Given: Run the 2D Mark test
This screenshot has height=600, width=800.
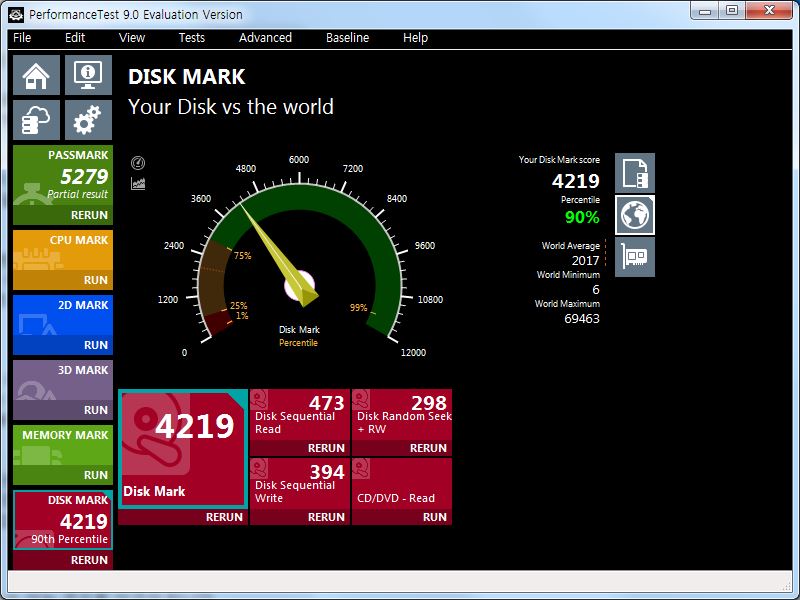Looking at the screenshot, I should [x=96, y=345].
